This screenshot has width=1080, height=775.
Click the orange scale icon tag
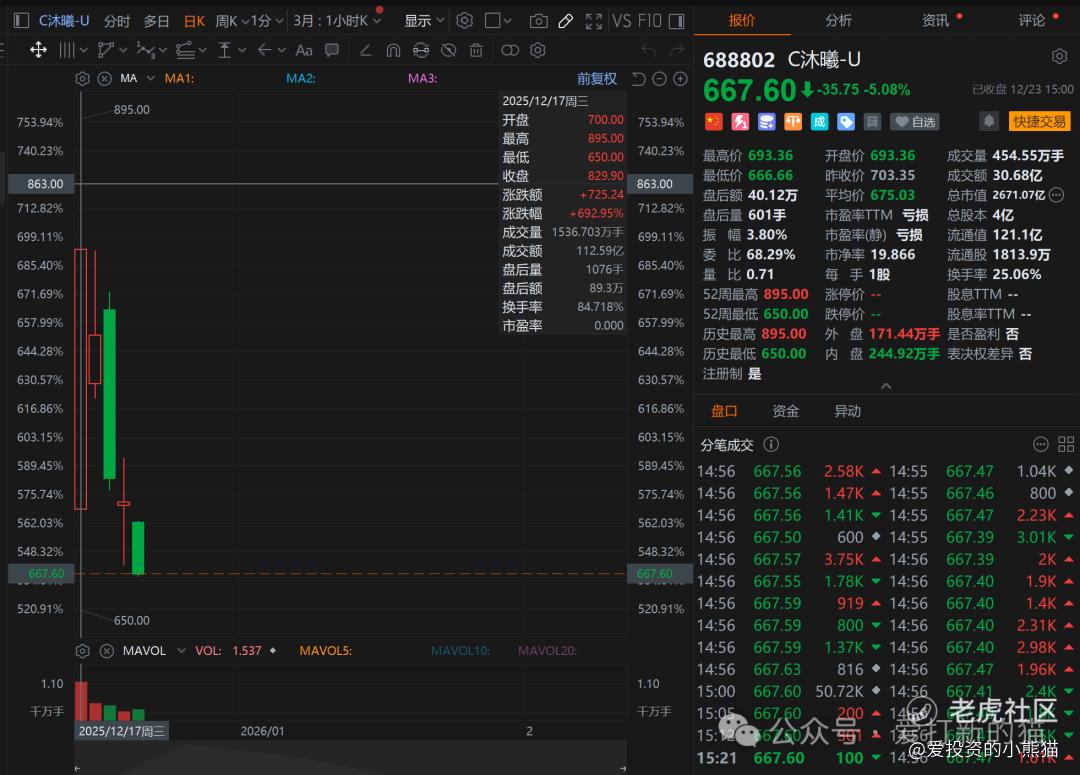(793, 122)
